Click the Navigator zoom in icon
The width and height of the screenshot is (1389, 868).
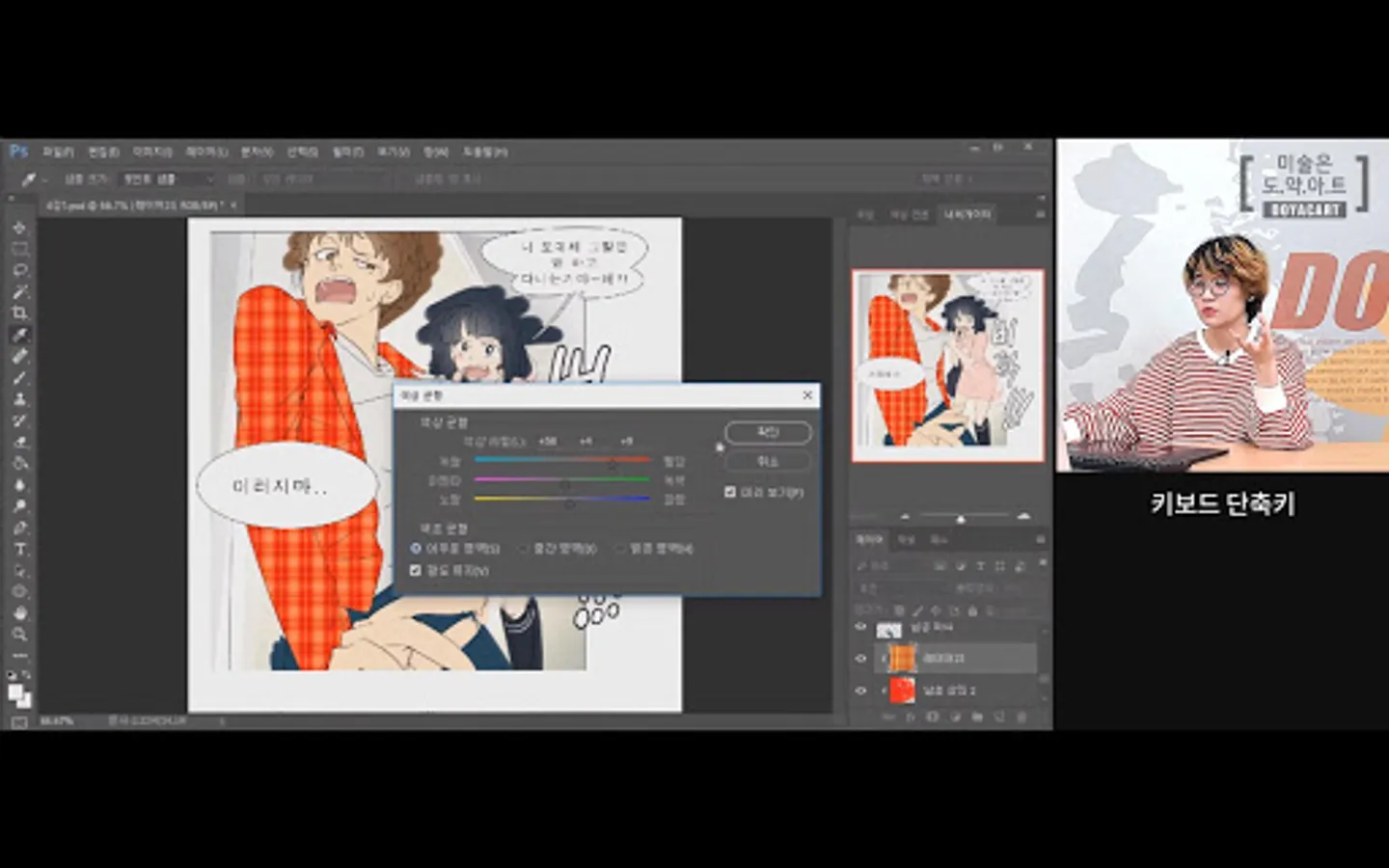tap(1023, 517)
